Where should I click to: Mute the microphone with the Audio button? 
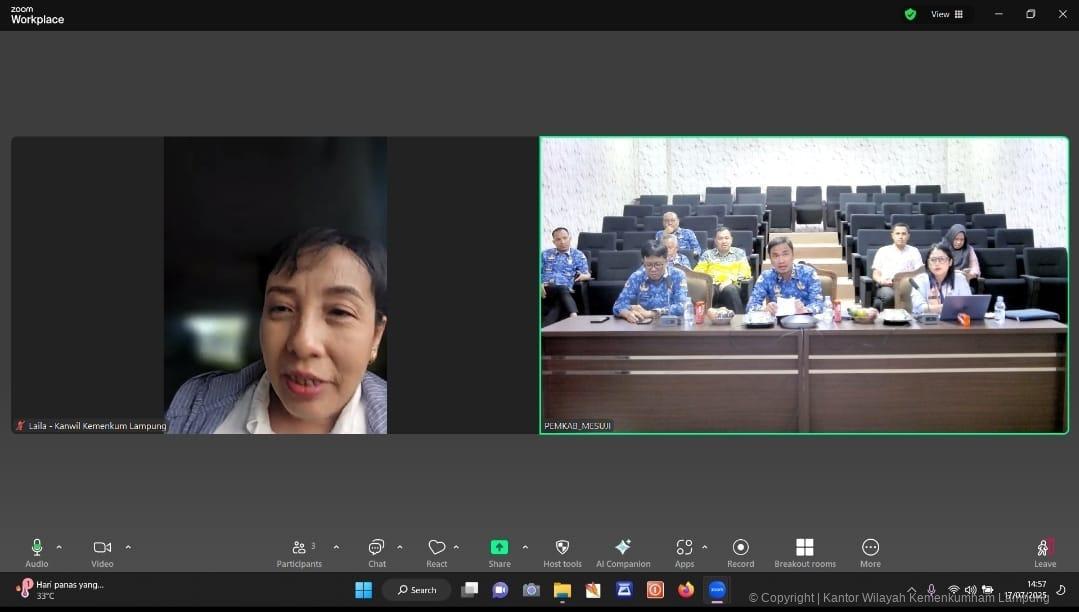(37, 548)
